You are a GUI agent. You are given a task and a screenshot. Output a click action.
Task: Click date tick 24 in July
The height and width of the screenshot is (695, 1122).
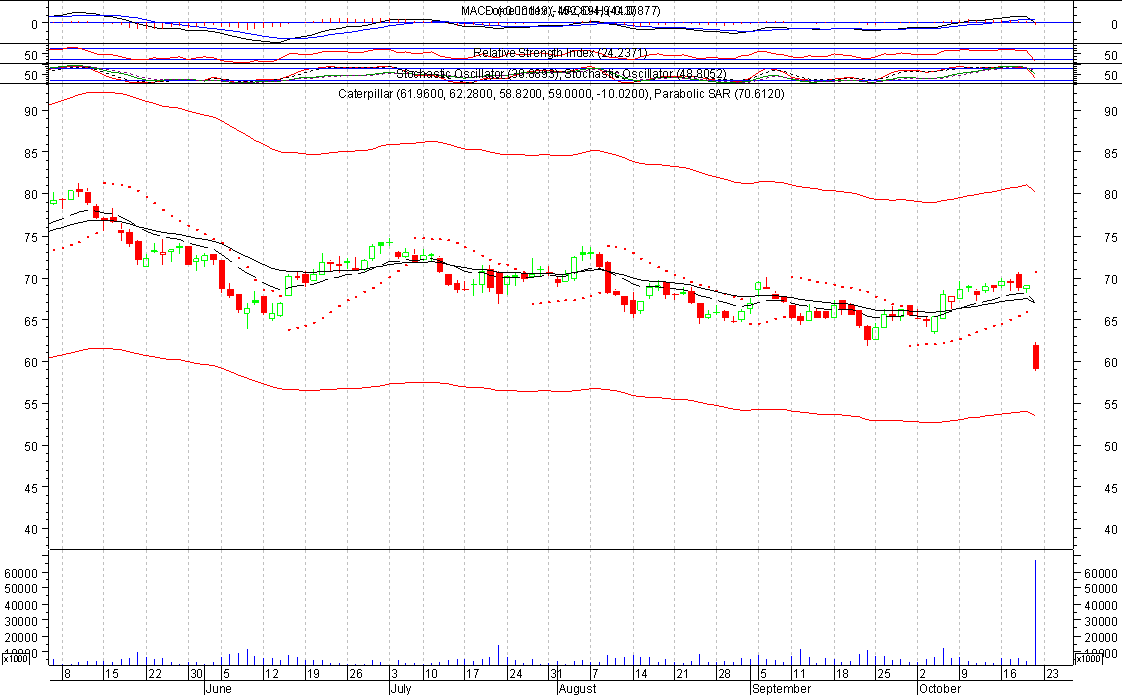click(x=515, y=674)
